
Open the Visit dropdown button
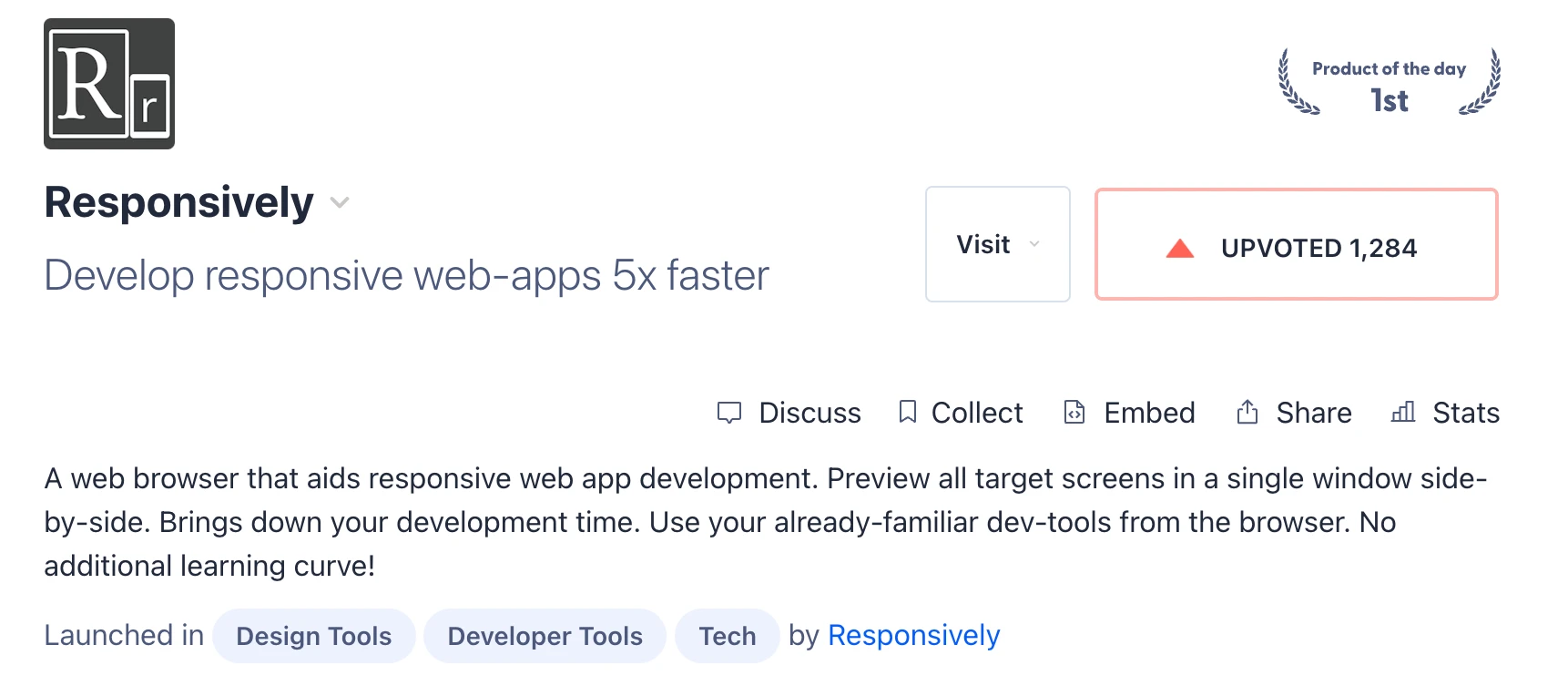(x=998, y=244)
